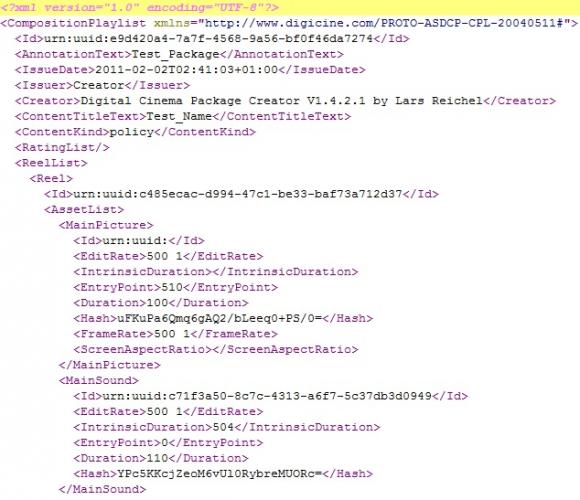Click the MainSound IntrinsicDuration value 504
580x500 pixels.
tap(223, 427)
